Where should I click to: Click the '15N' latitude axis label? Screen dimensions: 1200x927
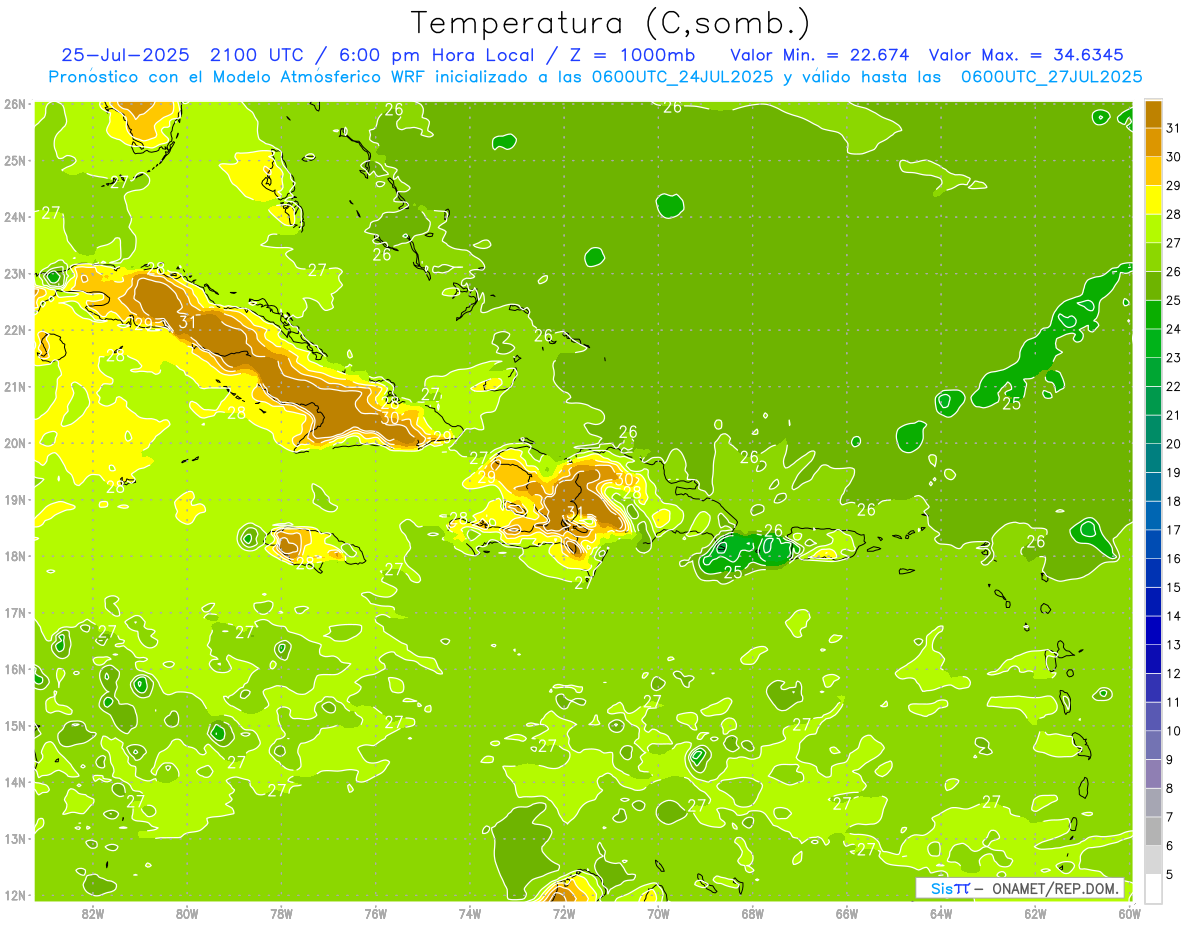click(x=15, y=726)
